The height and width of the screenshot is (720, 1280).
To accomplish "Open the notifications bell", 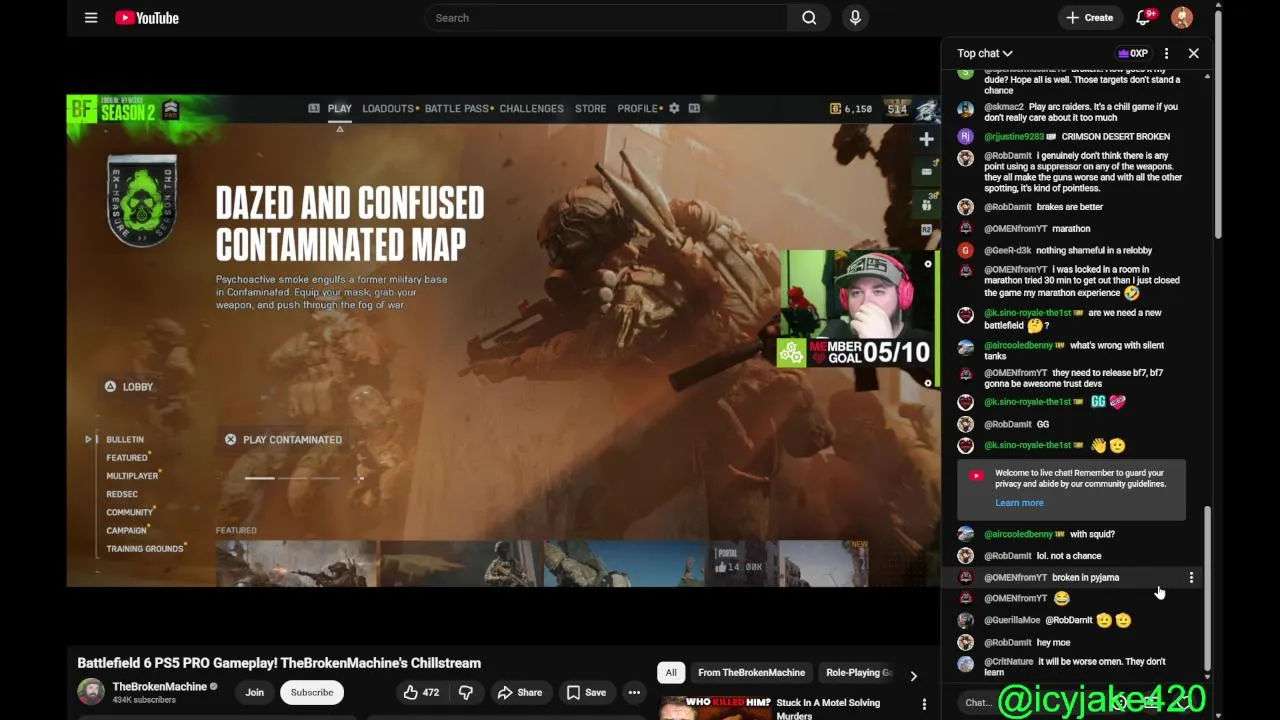I will (x=1144, y=18).
